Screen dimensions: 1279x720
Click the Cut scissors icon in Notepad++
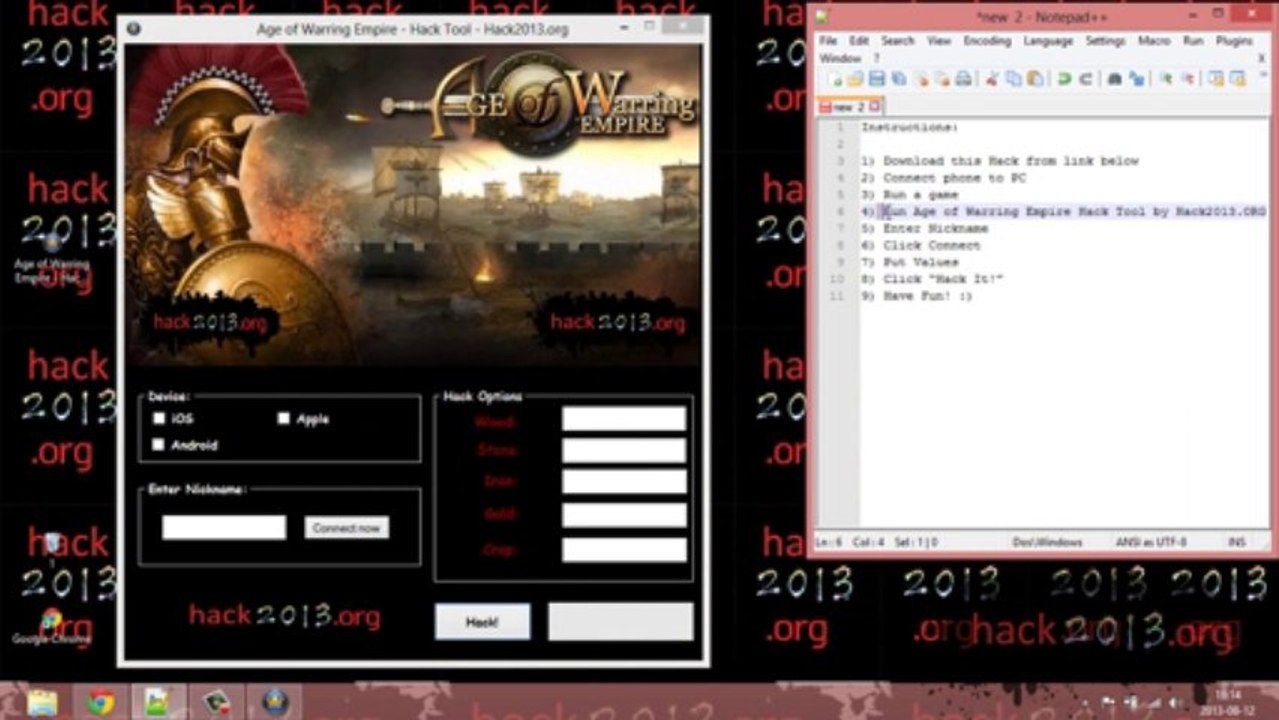[x=992, y=79]
